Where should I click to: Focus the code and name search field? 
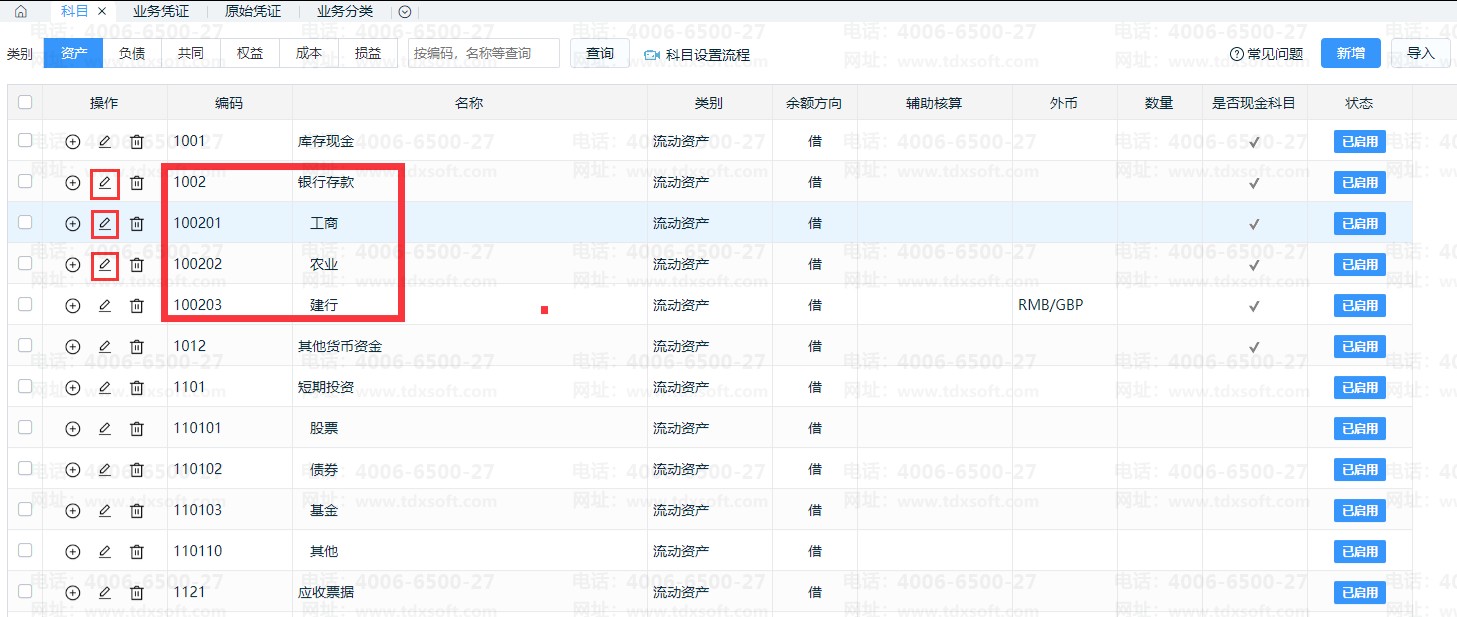click(x=484, y=53)
